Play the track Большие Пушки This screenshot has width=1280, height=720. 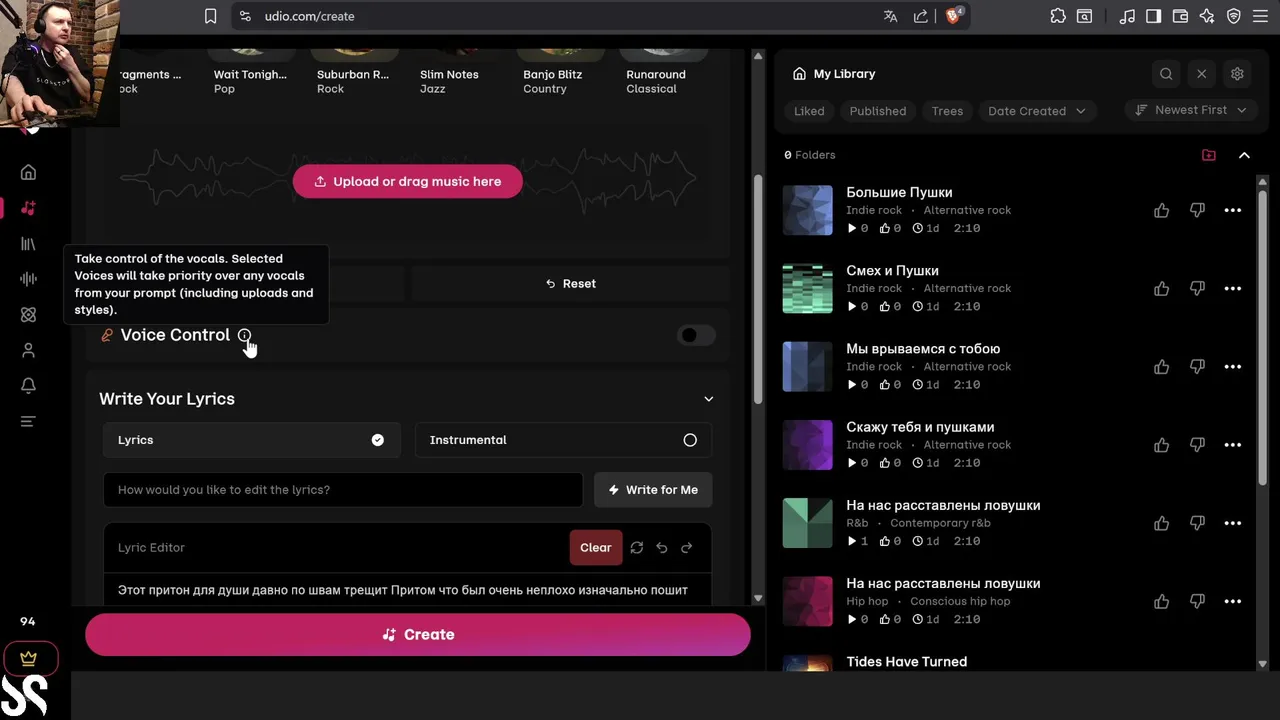[852, 228]
